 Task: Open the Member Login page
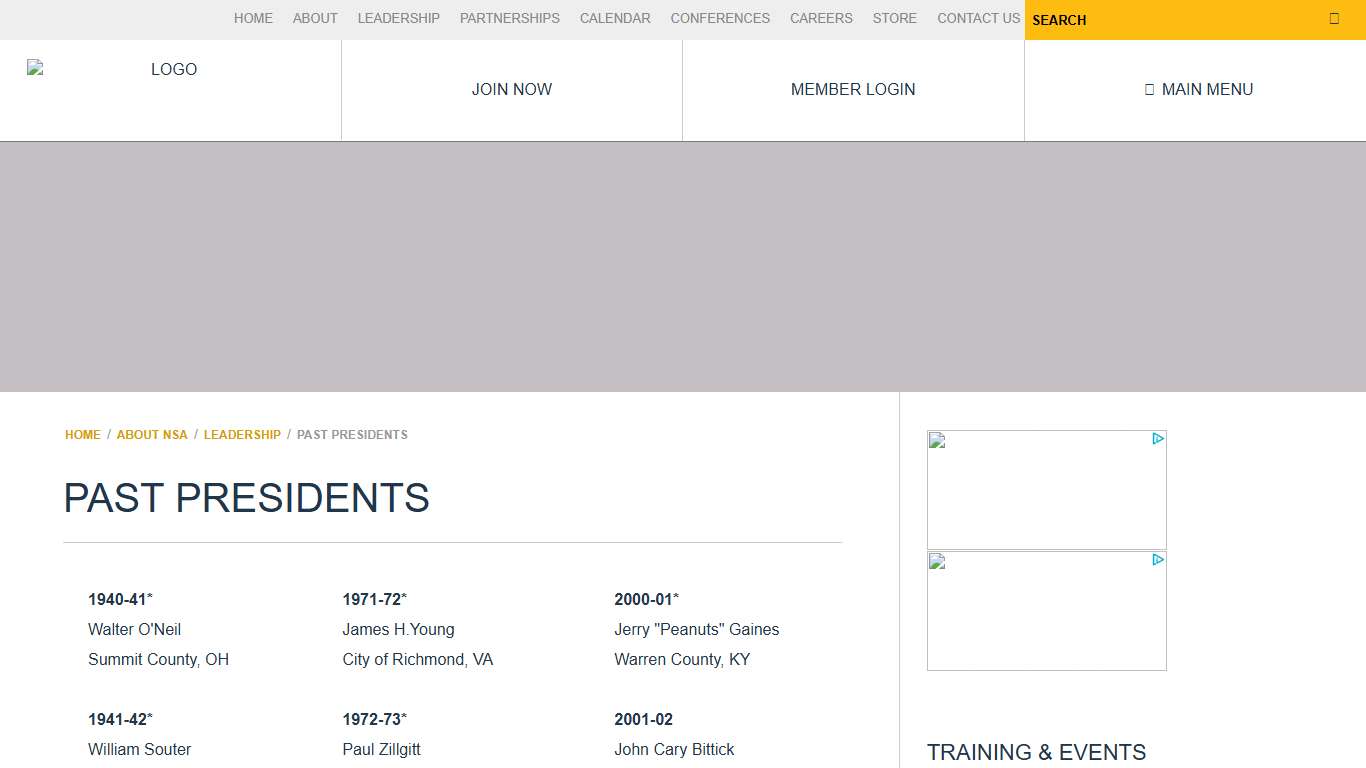pos(853,89)
